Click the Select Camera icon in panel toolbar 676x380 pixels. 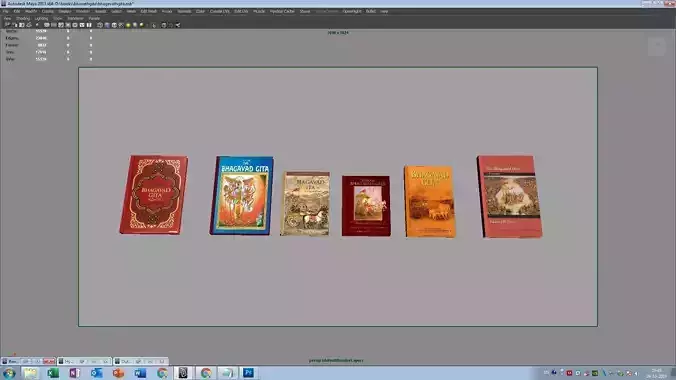click(x=7, y=25)
